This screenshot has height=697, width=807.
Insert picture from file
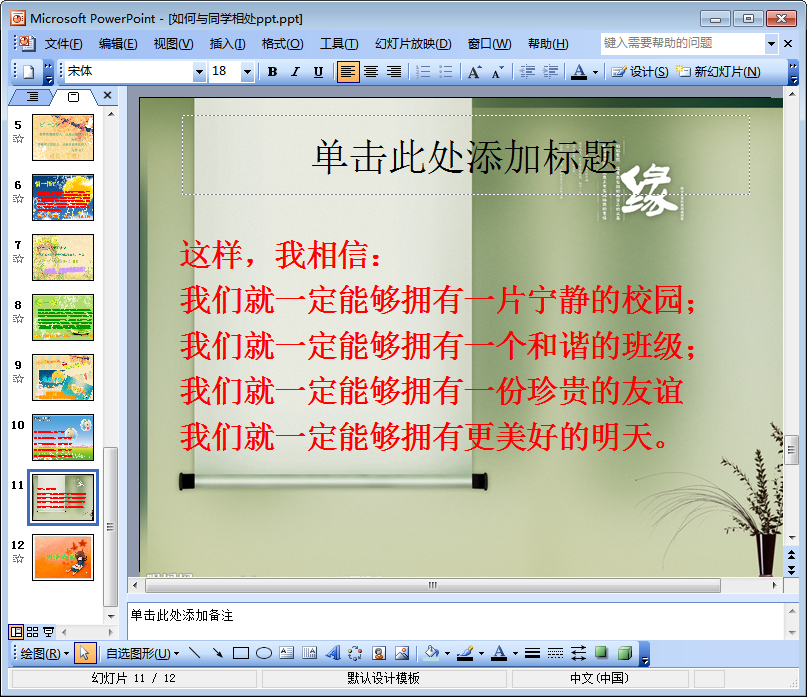pos(402,654)
